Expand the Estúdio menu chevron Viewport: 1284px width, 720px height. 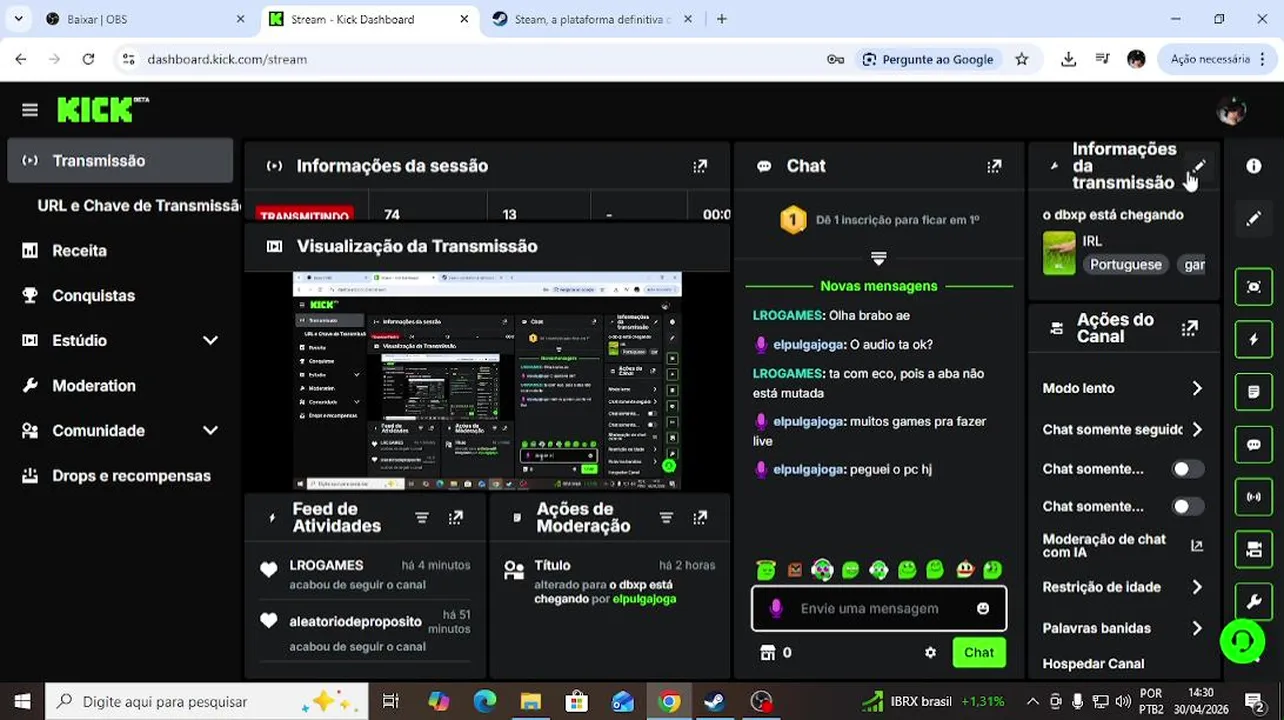210,340
